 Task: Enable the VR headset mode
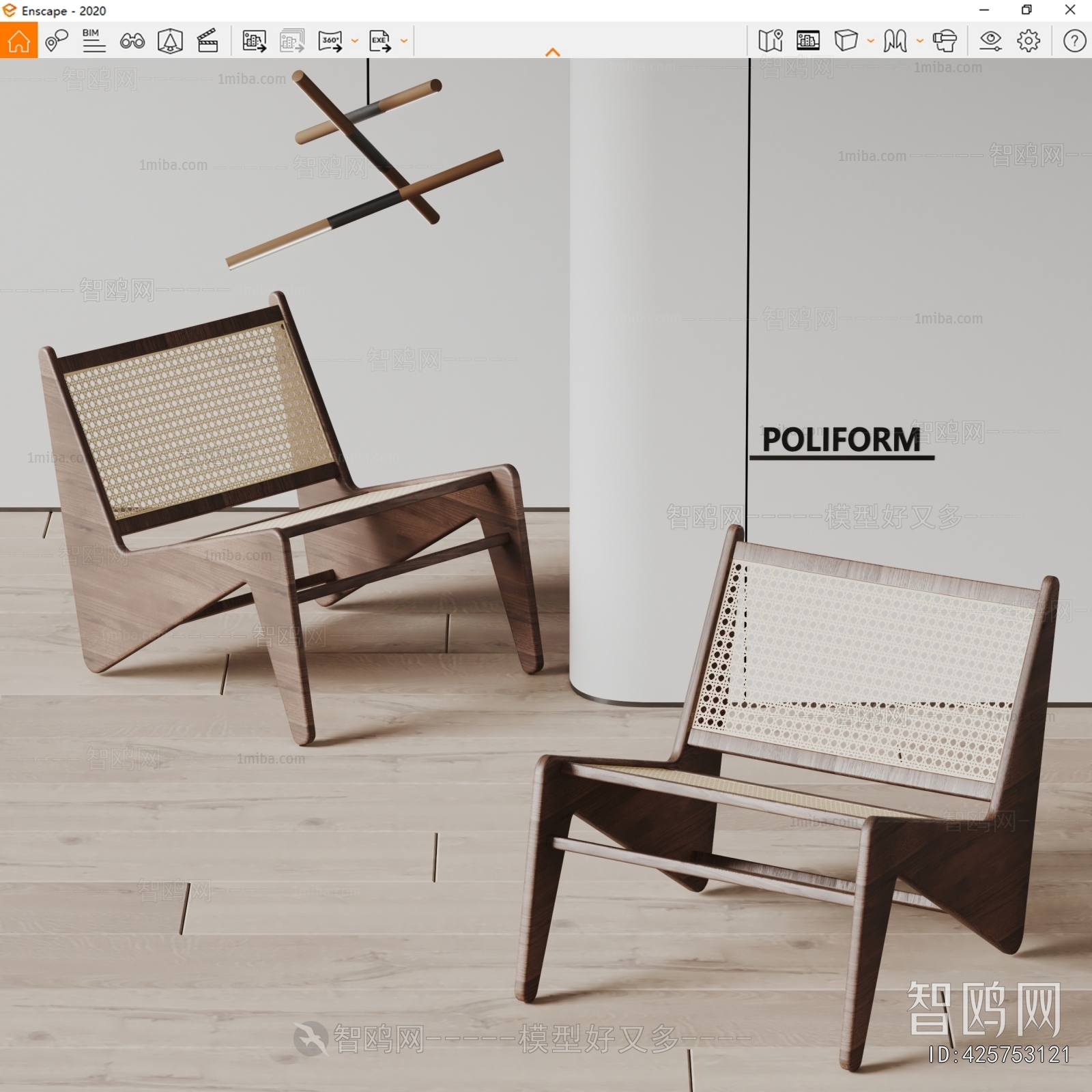click(x=945, y=41)
